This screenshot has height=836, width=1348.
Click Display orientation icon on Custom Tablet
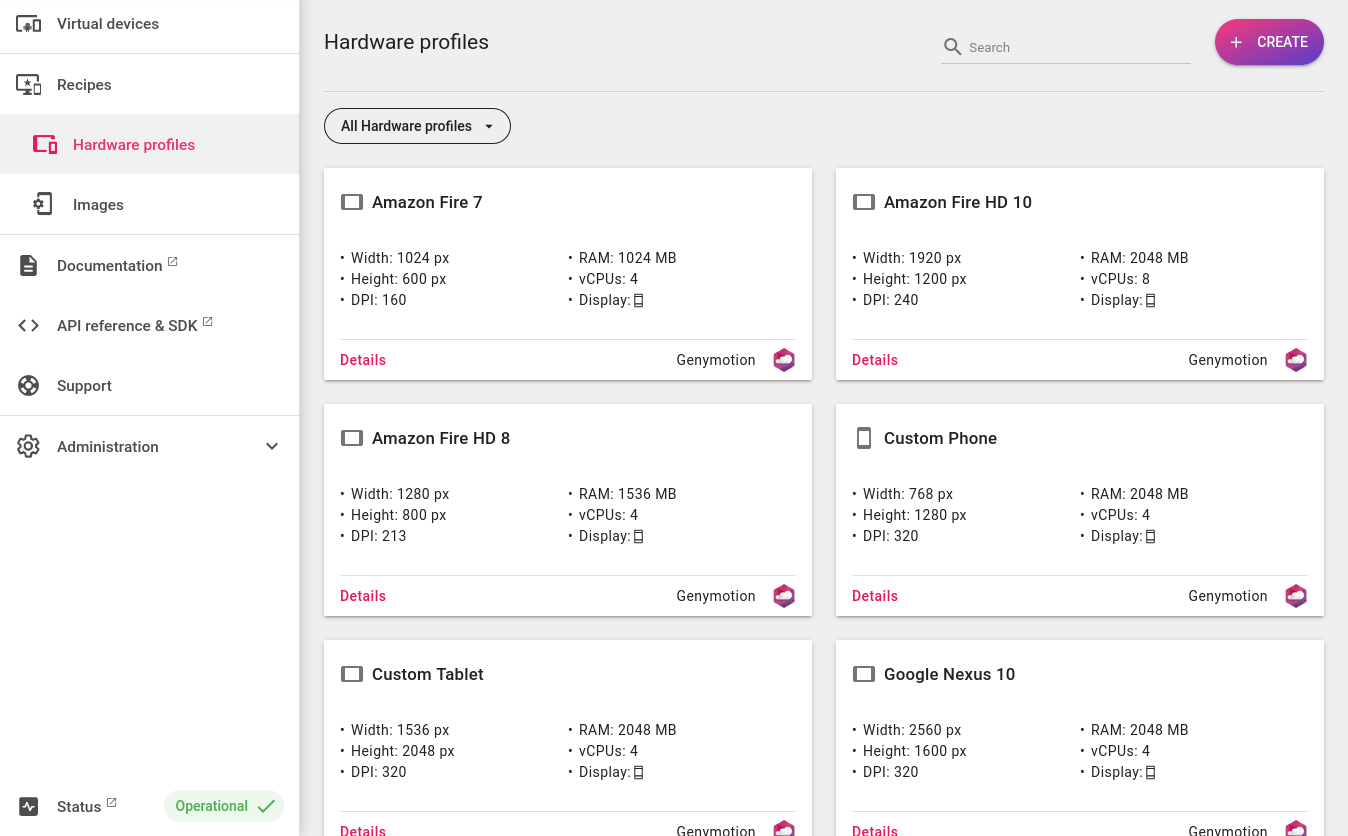(x=639, y=772)
